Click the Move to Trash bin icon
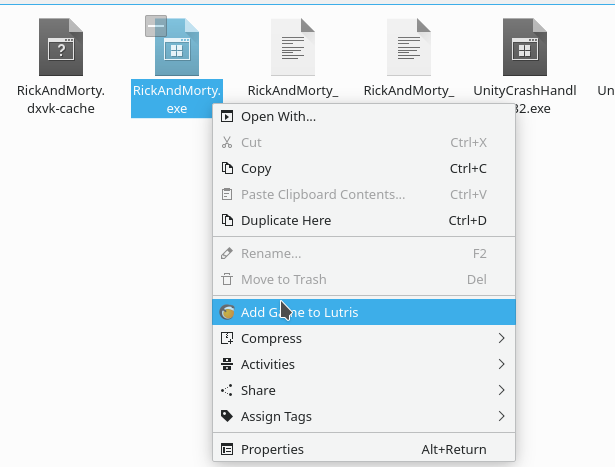 (227, 279)
